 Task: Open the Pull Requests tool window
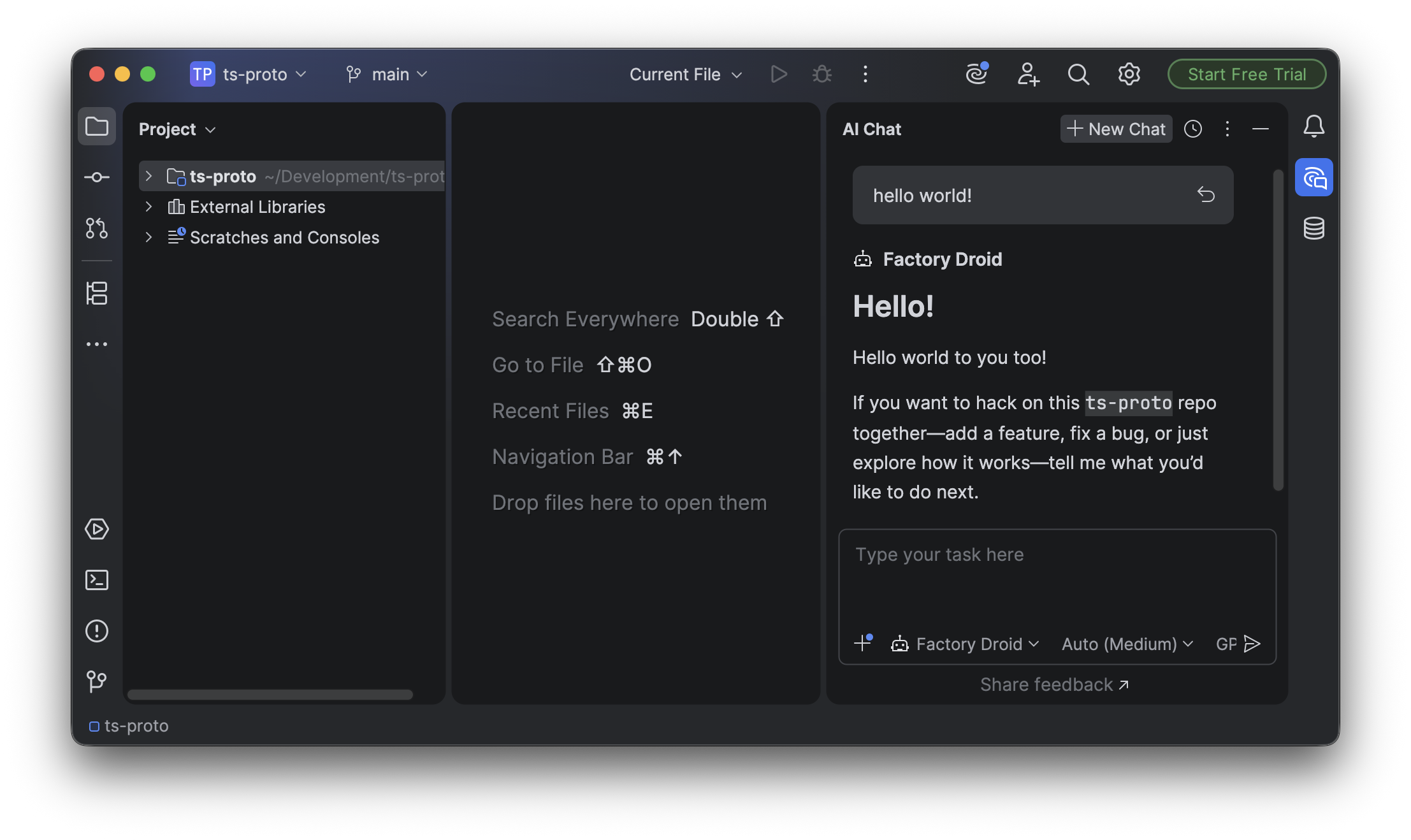tap(97, 229)
